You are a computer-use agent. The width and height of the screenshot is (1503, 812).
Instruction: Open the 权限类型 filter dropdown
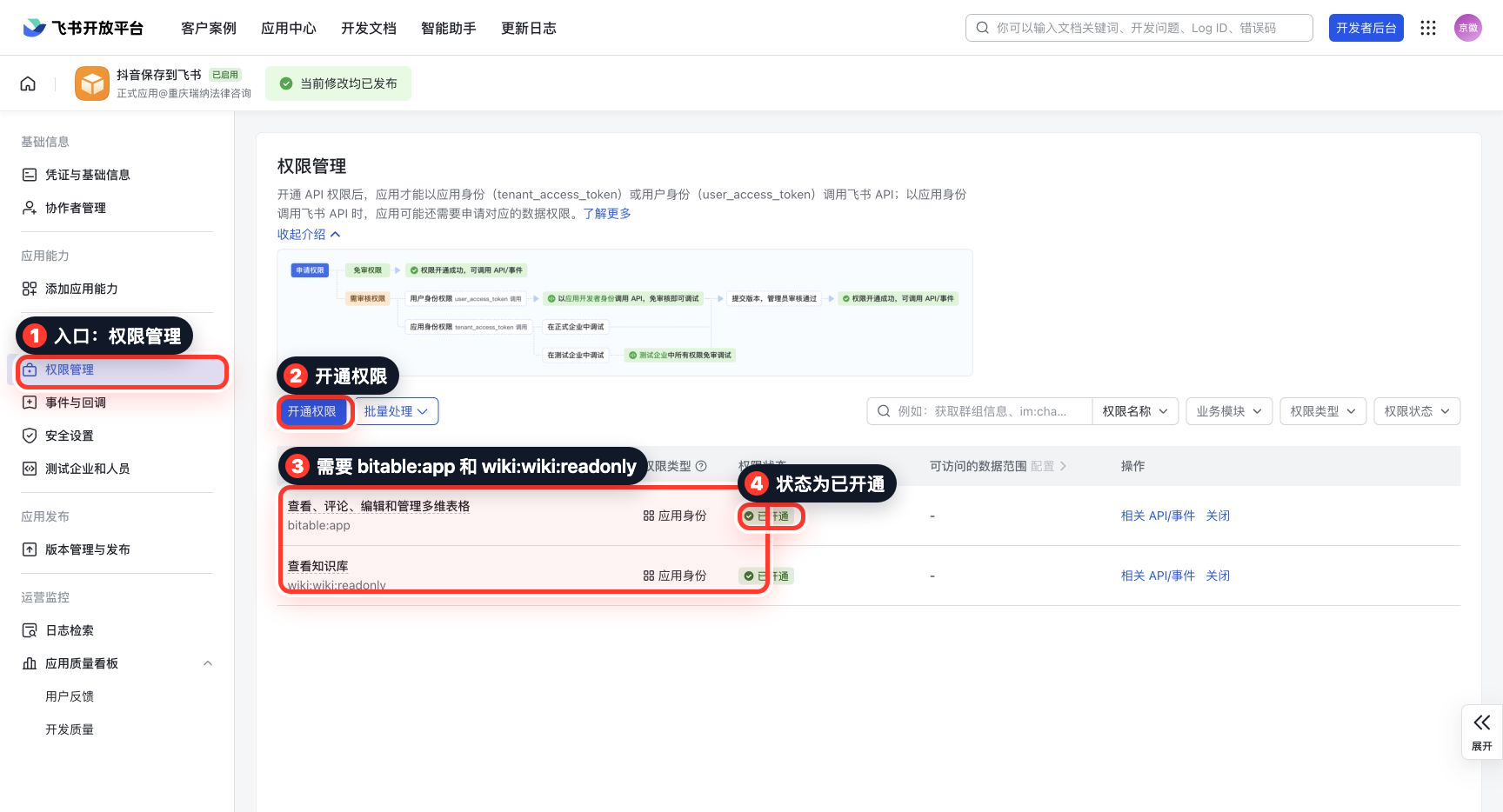point(1323,411)
